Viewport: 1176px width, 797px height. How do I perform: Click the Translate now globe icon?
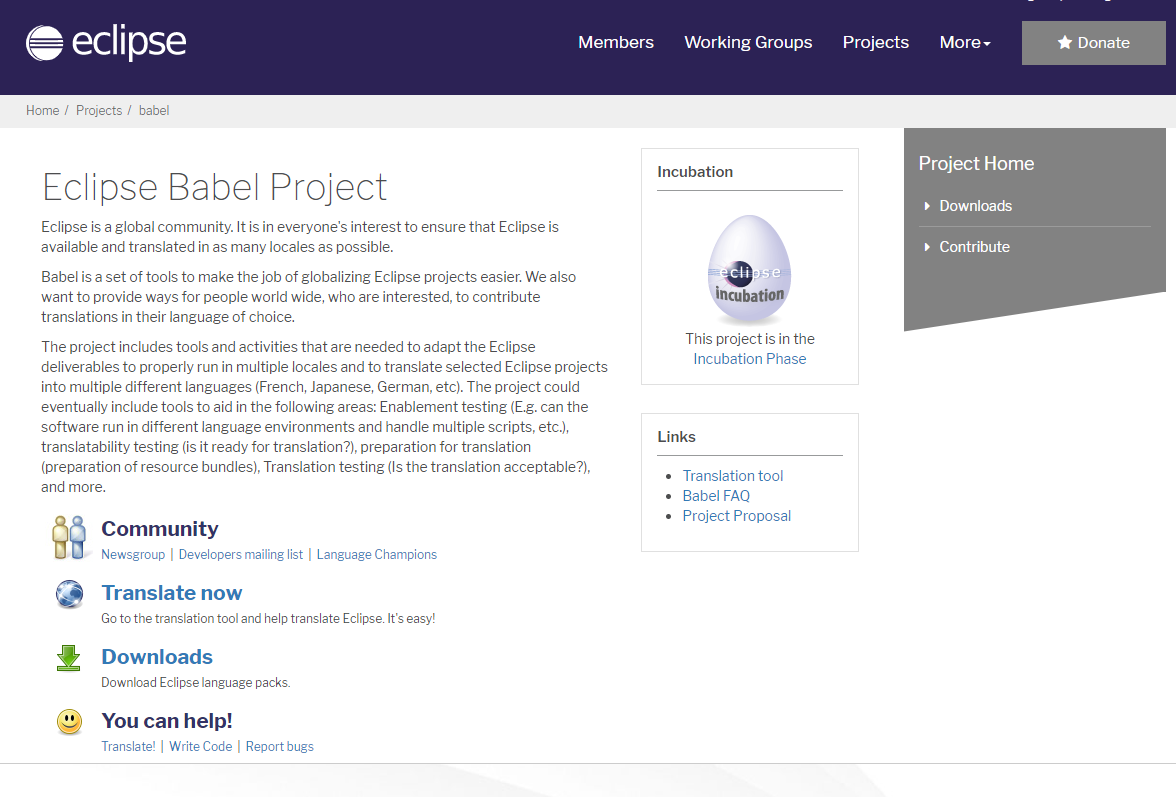pyautogui.click(x=69, y=594)
